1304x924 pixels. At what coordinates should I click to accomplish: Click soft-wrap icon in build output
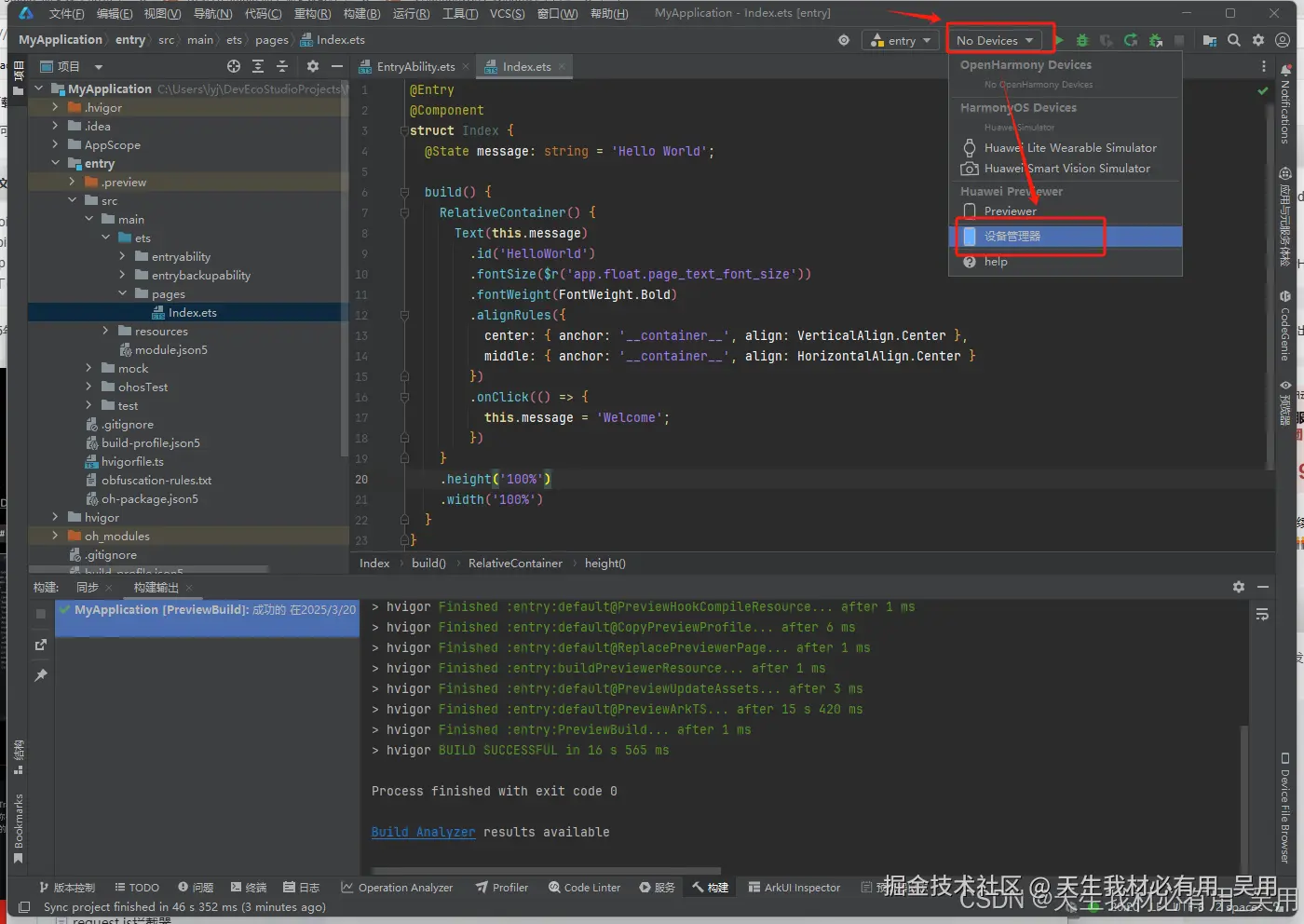point(1262,615)
